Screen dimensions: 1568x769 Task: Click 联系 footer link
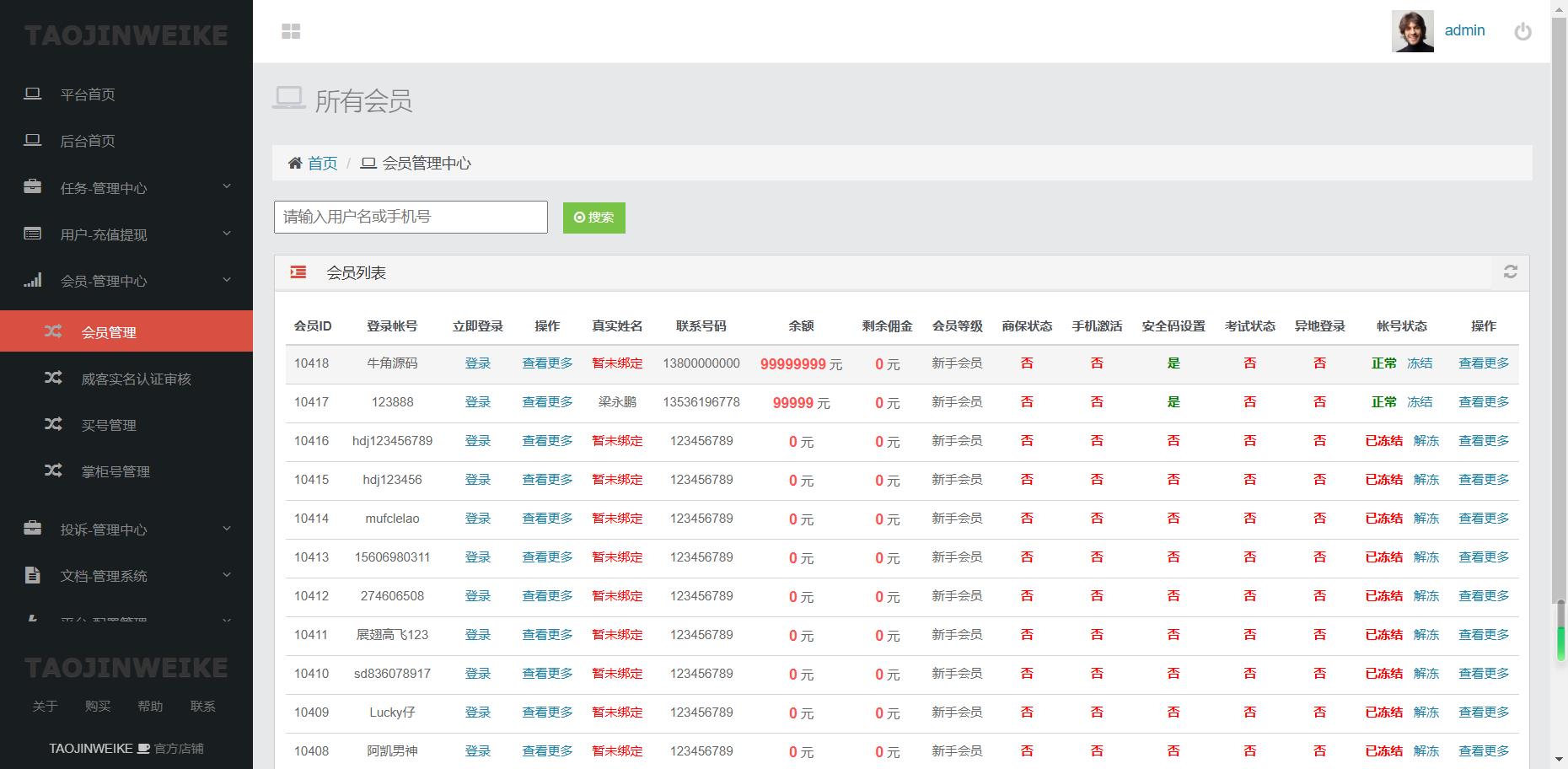pos(203,707)
